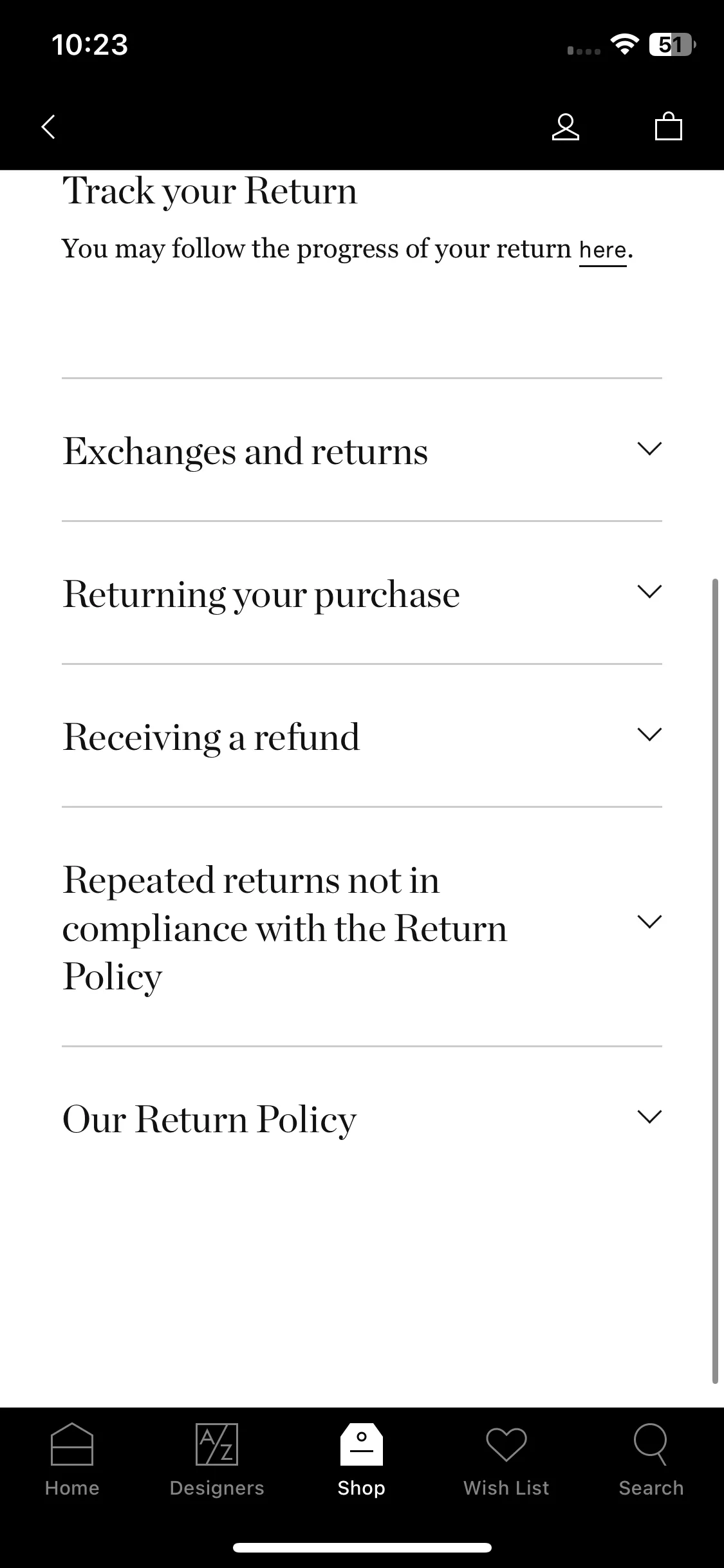Tap the Shop tag icon

click(362, 1444)
